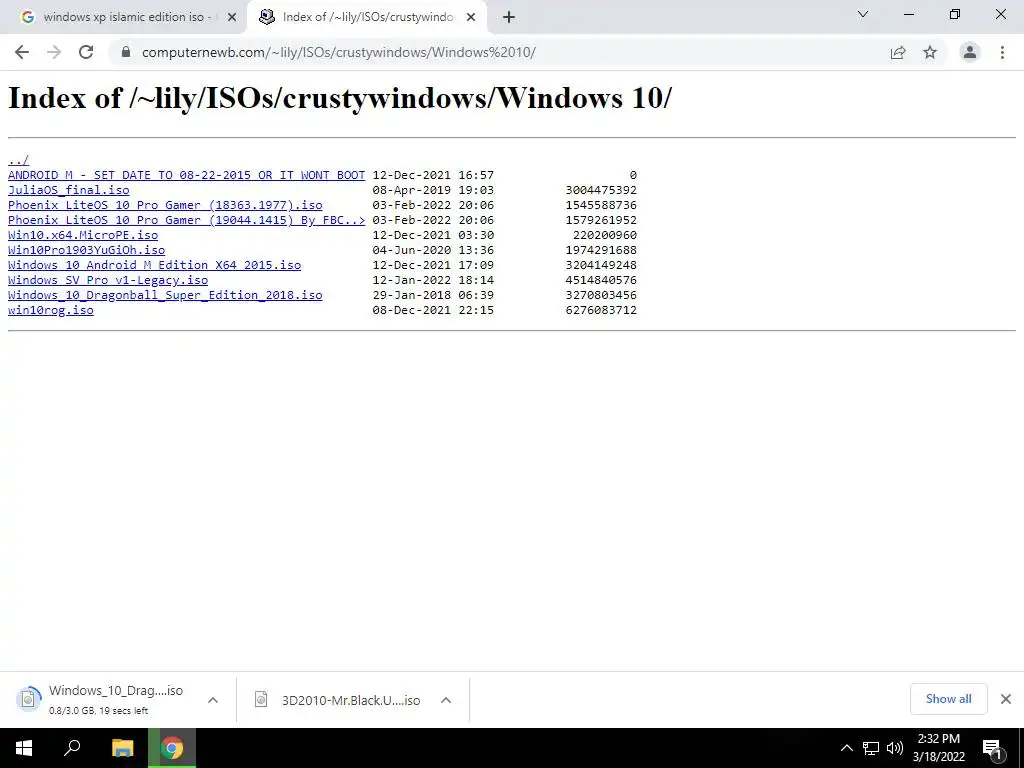1024x768 pixels.
Task: Show hidden system tray icons
Action: [x=846, y=748]
